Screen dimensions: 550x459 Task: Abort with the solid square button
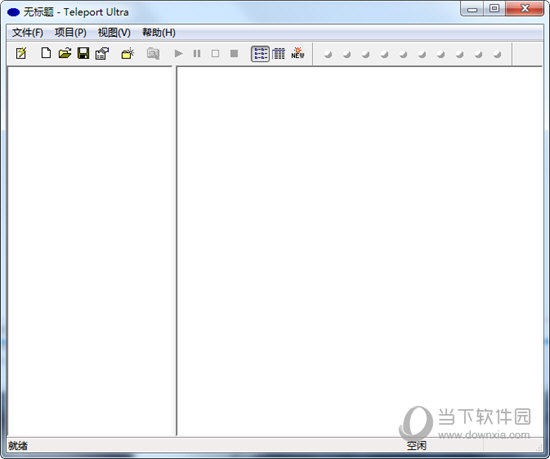click(x=234, y=53)
